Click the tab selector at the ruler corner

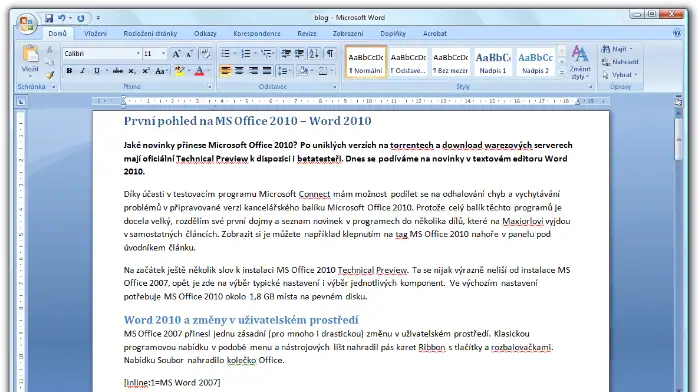click(21, 102)
